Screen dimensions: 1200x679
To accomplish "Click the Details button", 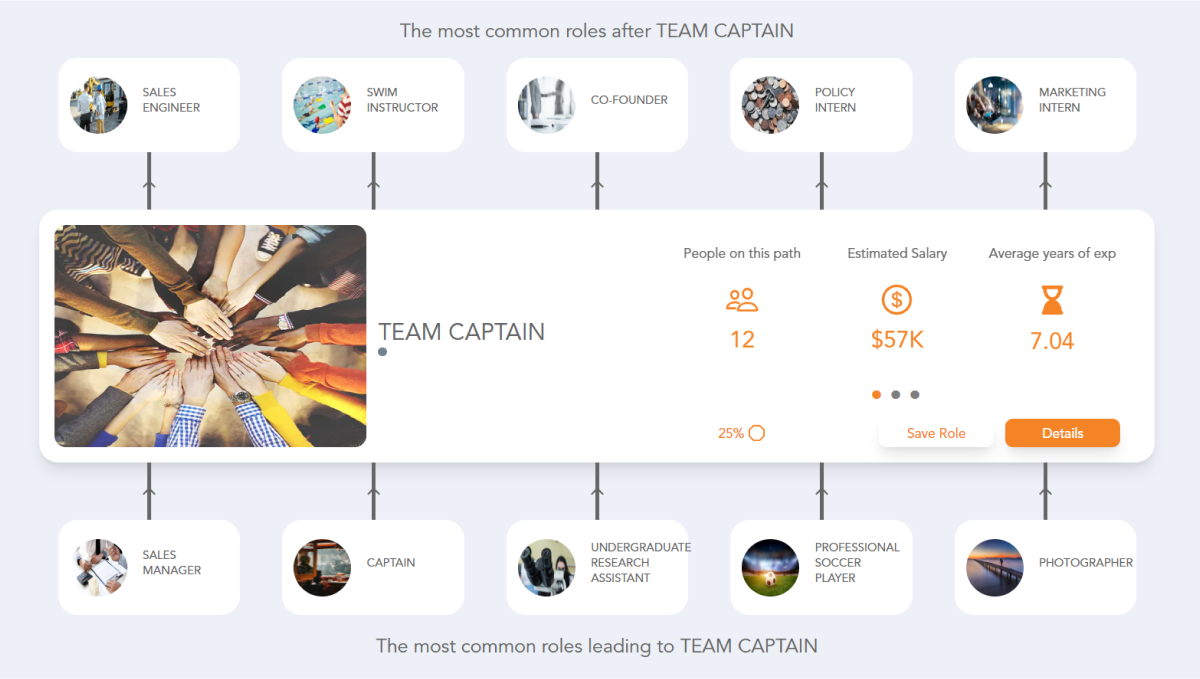I will click(x=1062, y=433).
